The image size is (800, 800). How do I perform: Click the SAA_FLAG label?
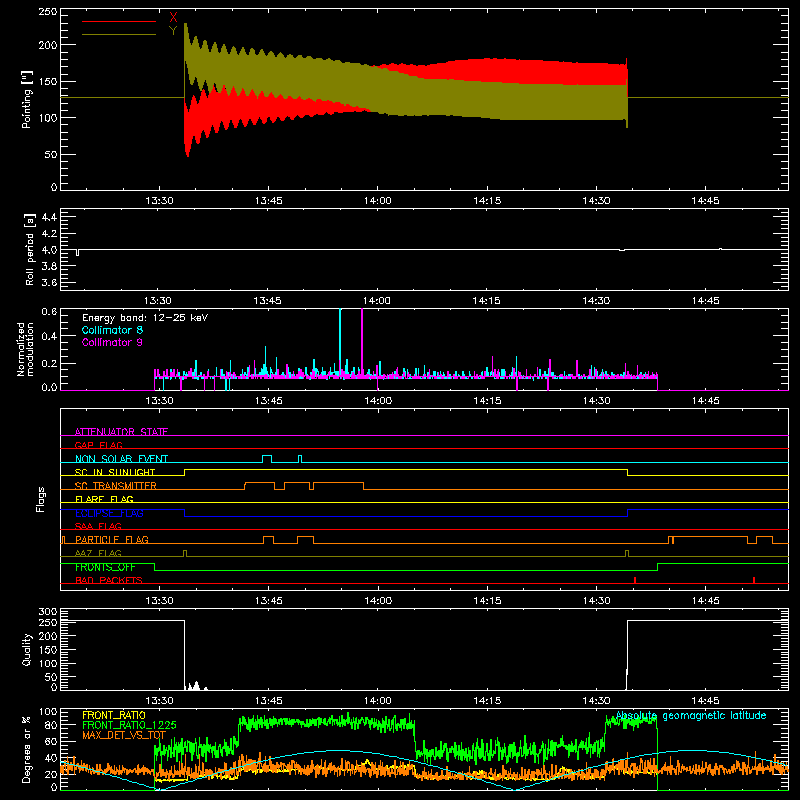[x=98, y=526]
